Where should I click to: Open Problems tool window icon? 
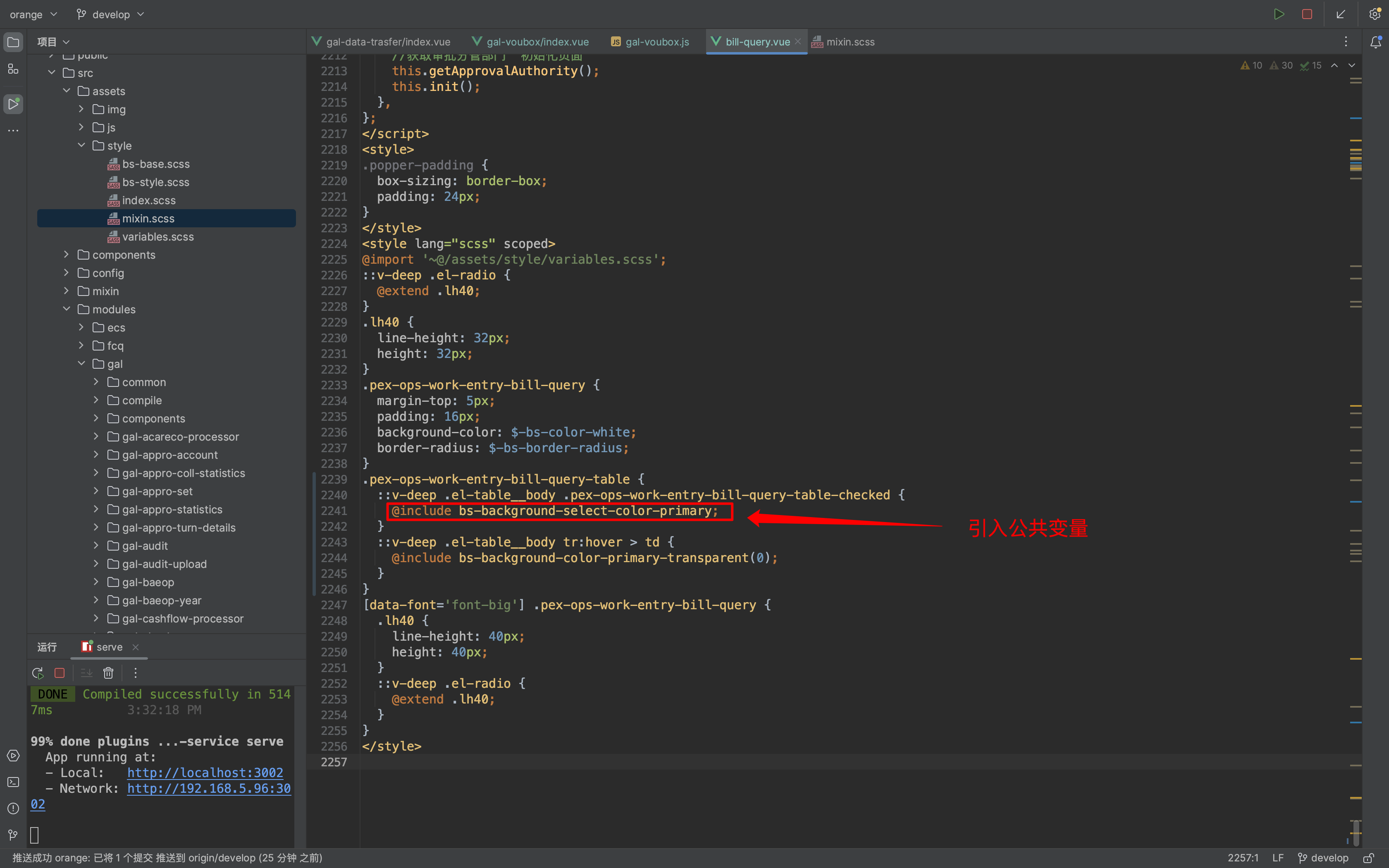click(13, 808)
